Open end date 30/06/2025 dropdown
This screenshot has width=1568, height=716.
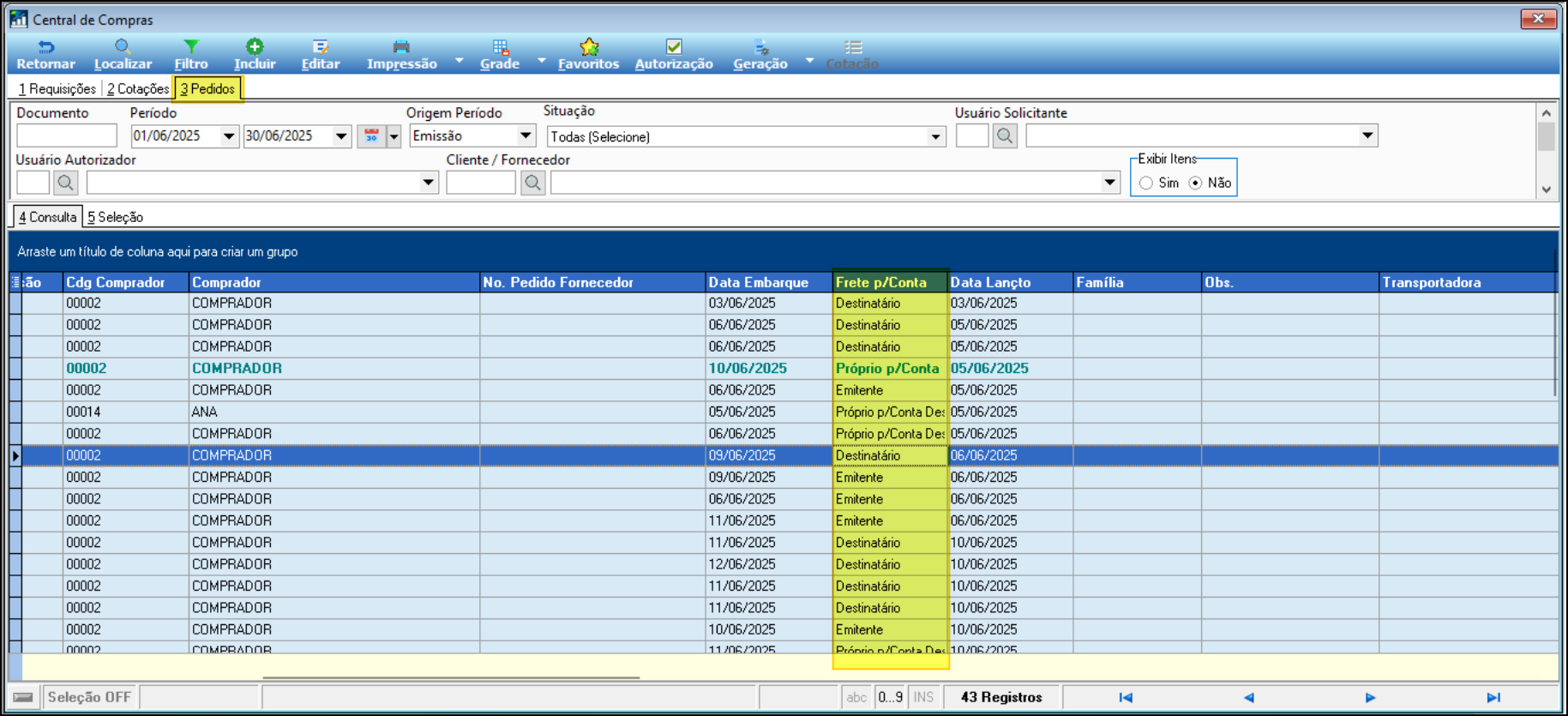pos(341,135)
